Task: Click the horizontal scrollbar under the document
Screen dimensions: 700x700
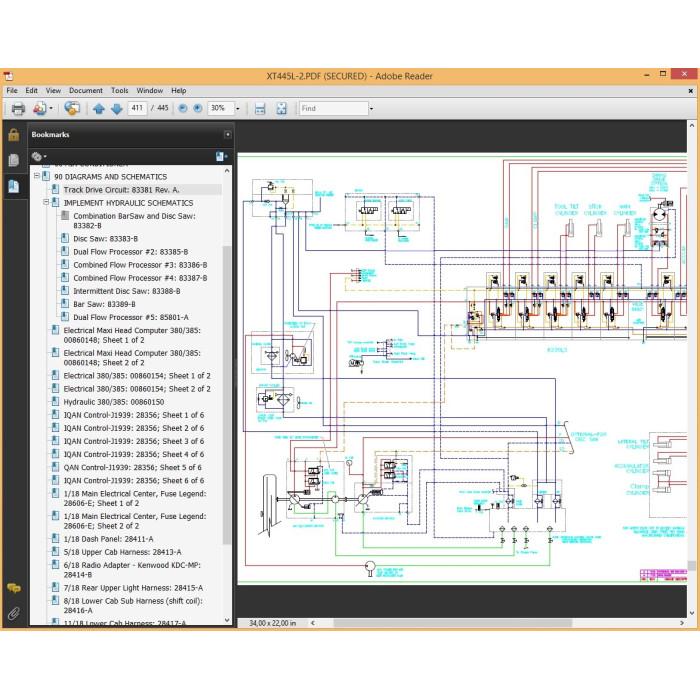Action: click(x=452, y=623)
